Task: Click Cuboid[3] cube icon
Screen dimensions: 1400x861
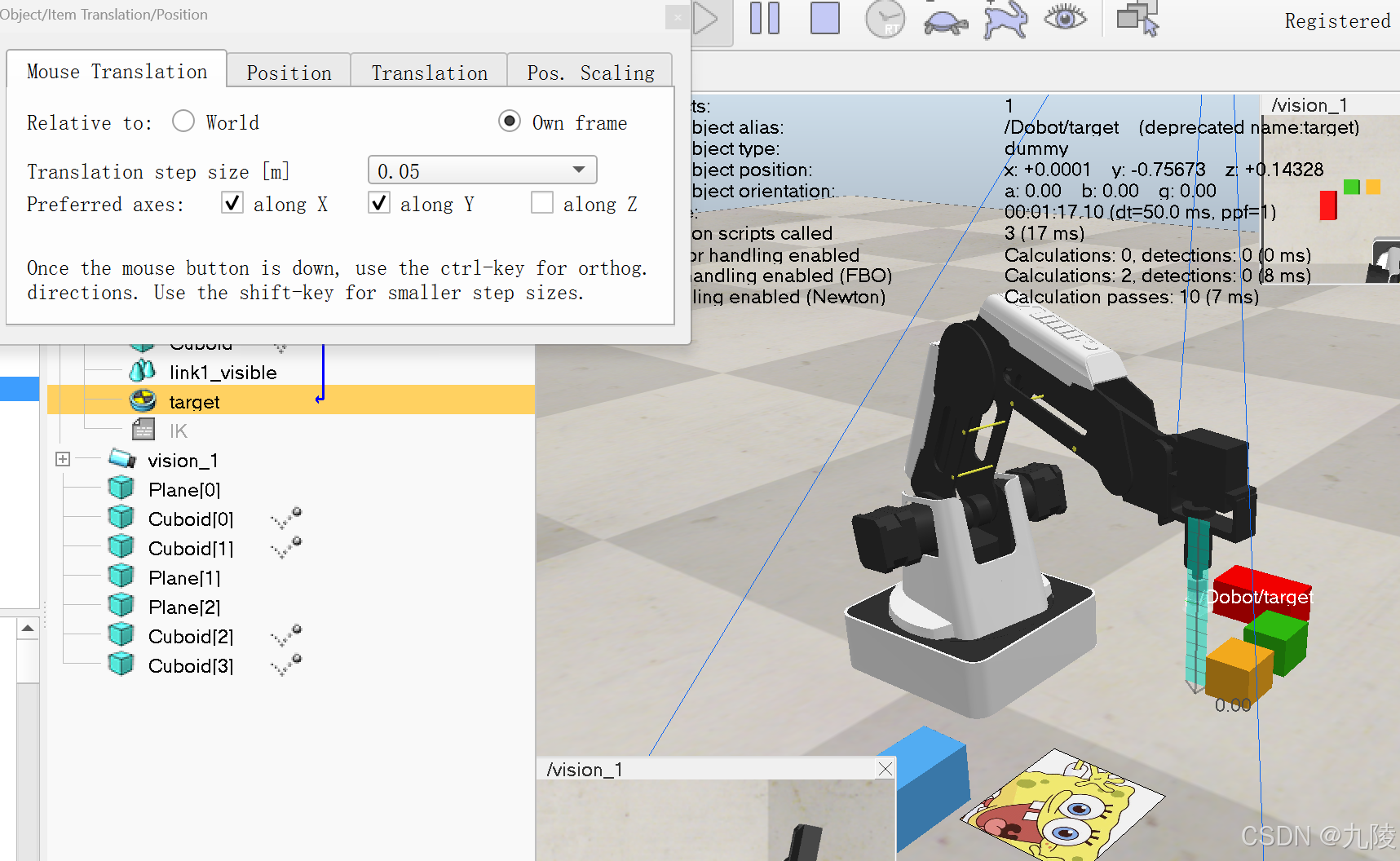Action: tap(121, 665)
